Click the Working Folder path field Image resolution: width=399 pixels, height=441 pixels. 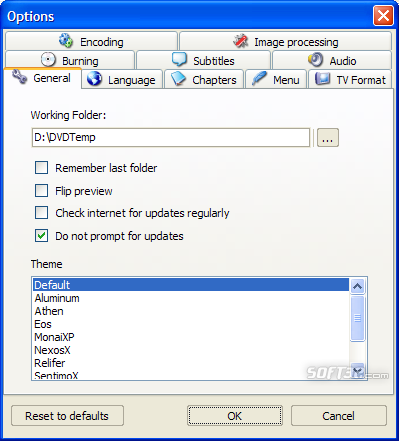pyautogui.click(x=171, y=137)
